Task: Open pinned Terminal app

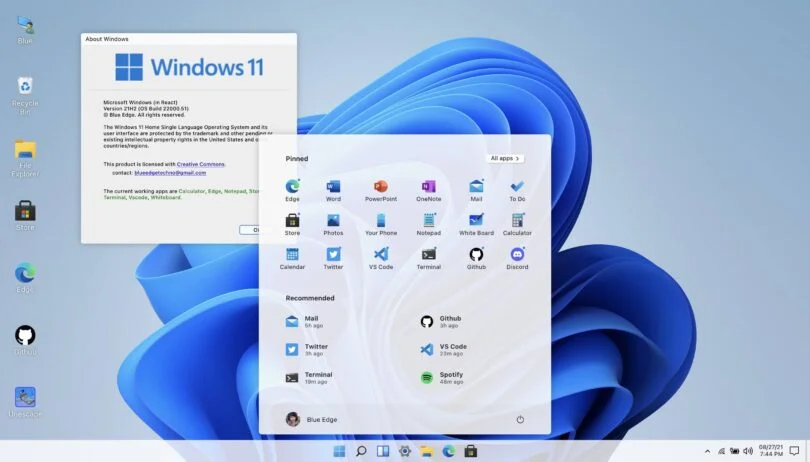Action: [429, 258]
